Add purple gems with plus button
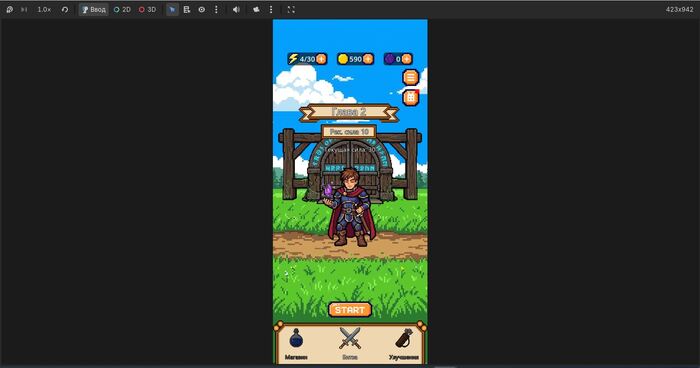 [406, 59]
